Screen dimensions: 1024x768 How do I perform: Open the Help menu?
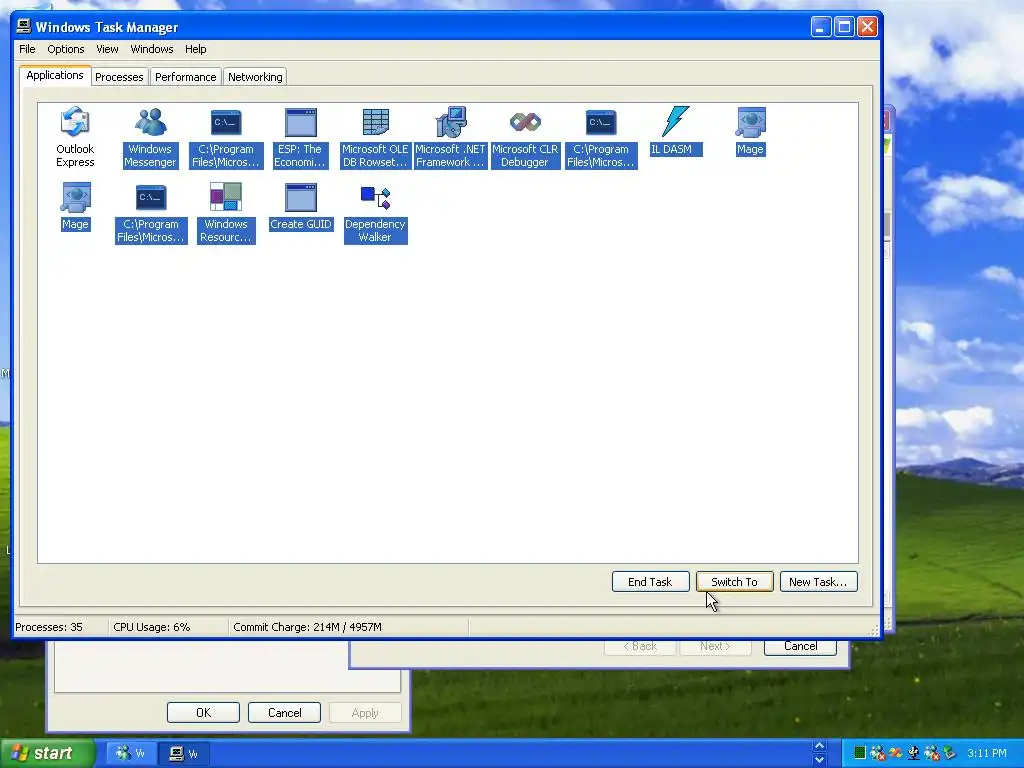pos(195,49)
